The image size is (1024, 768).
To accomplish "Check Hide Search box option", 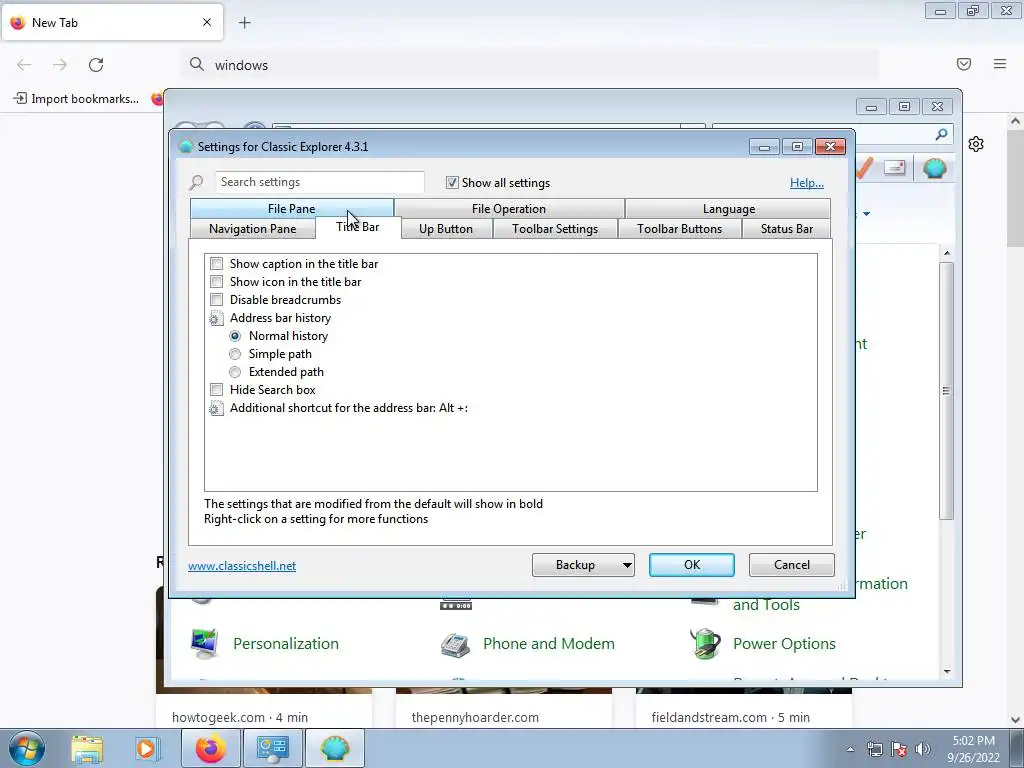I will [x=216, y=390].
